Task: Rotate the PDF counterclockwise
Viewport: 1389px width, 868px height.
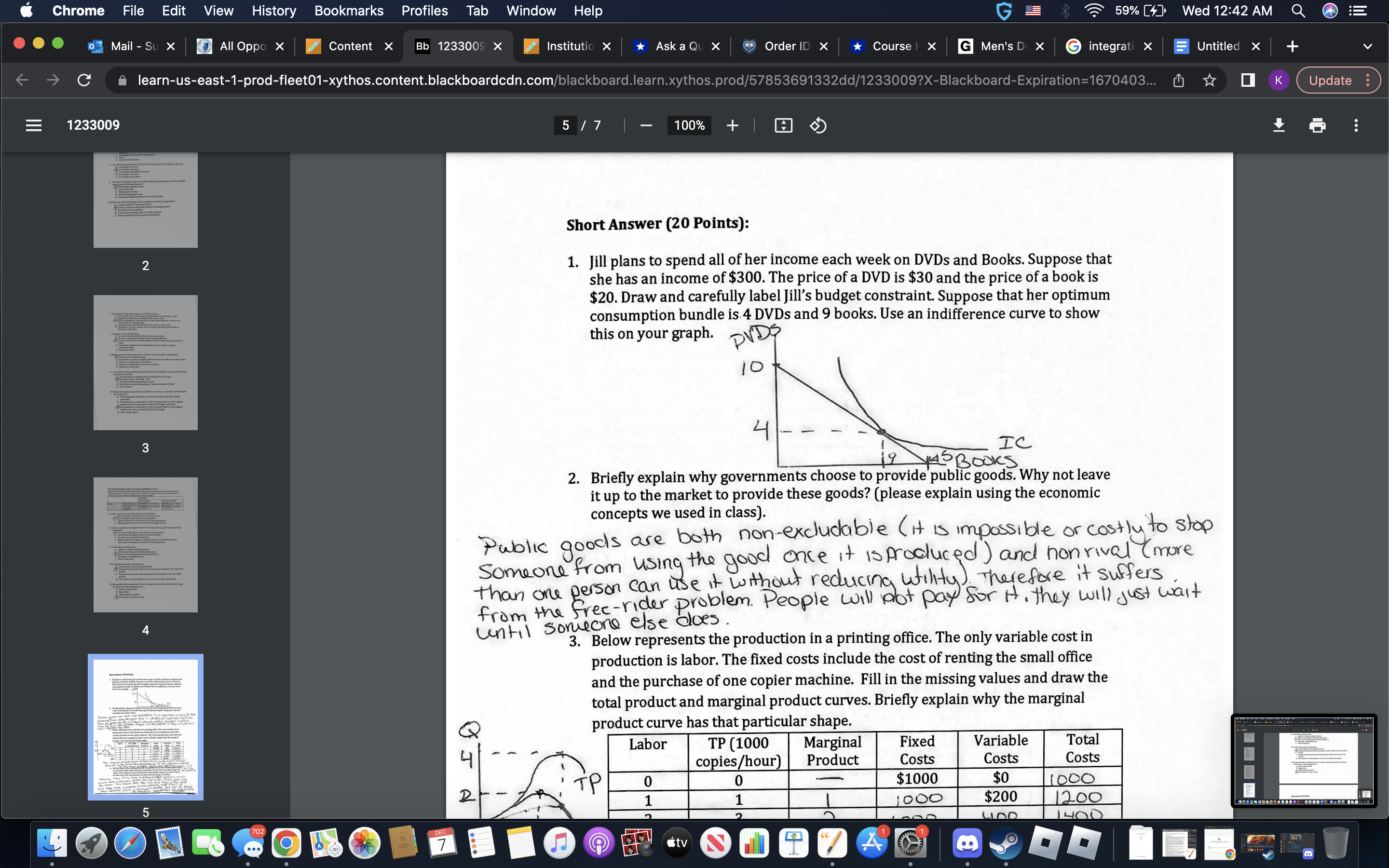Action: (818, 125)
